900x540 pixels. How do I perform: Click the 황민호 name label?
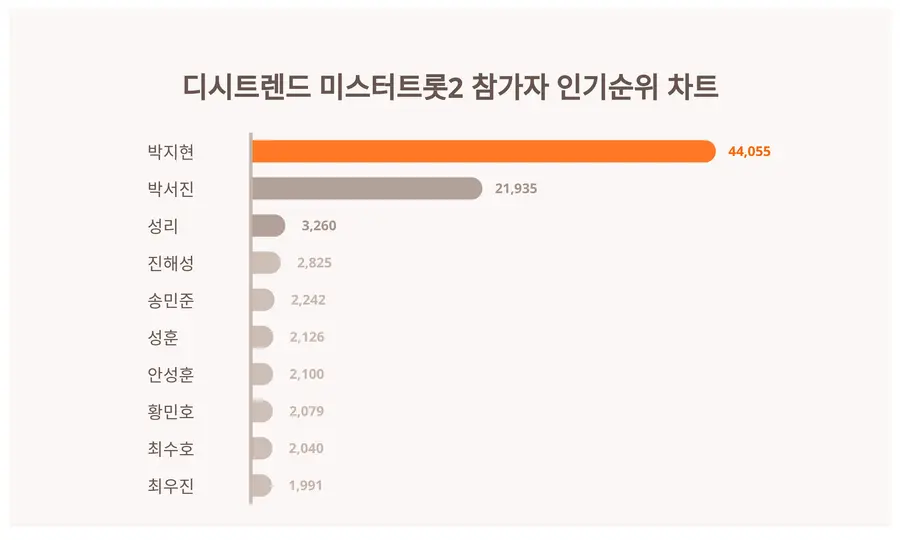[x=170, y=411]
